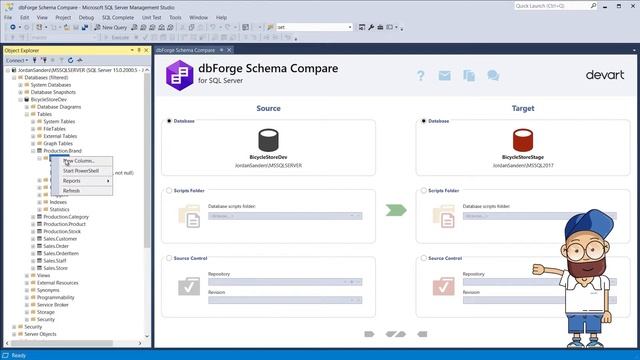Click the connect plug icon in Object Explorer
This screenshot has height=360, width=640.
(35, 60)
